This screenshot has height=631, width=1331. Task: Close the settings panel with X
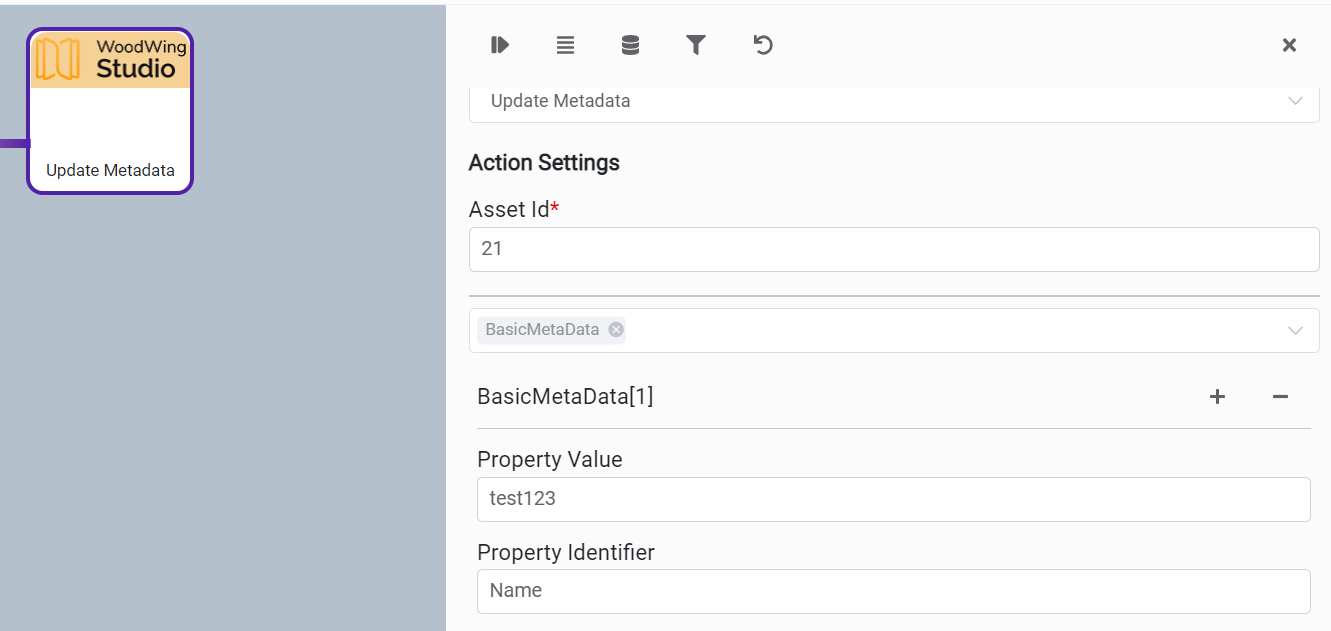[x=1289, y=45]
